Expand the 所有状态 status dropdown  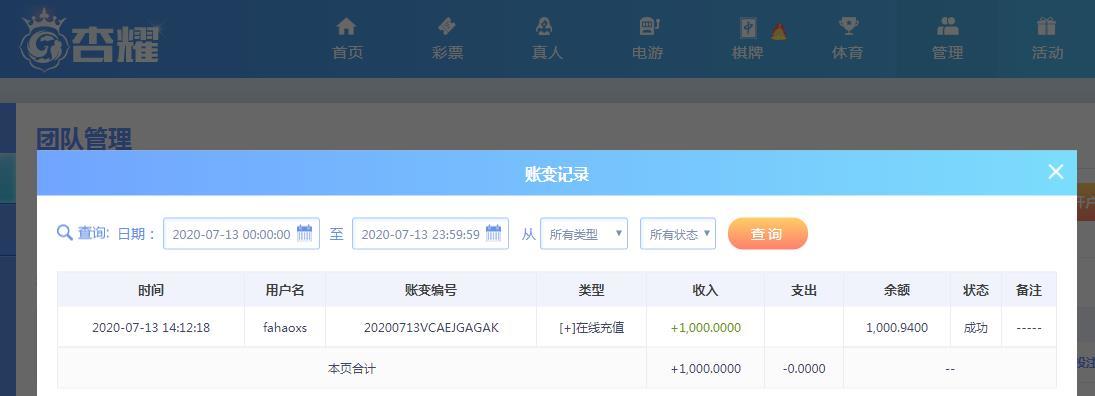tap(678, 234)
